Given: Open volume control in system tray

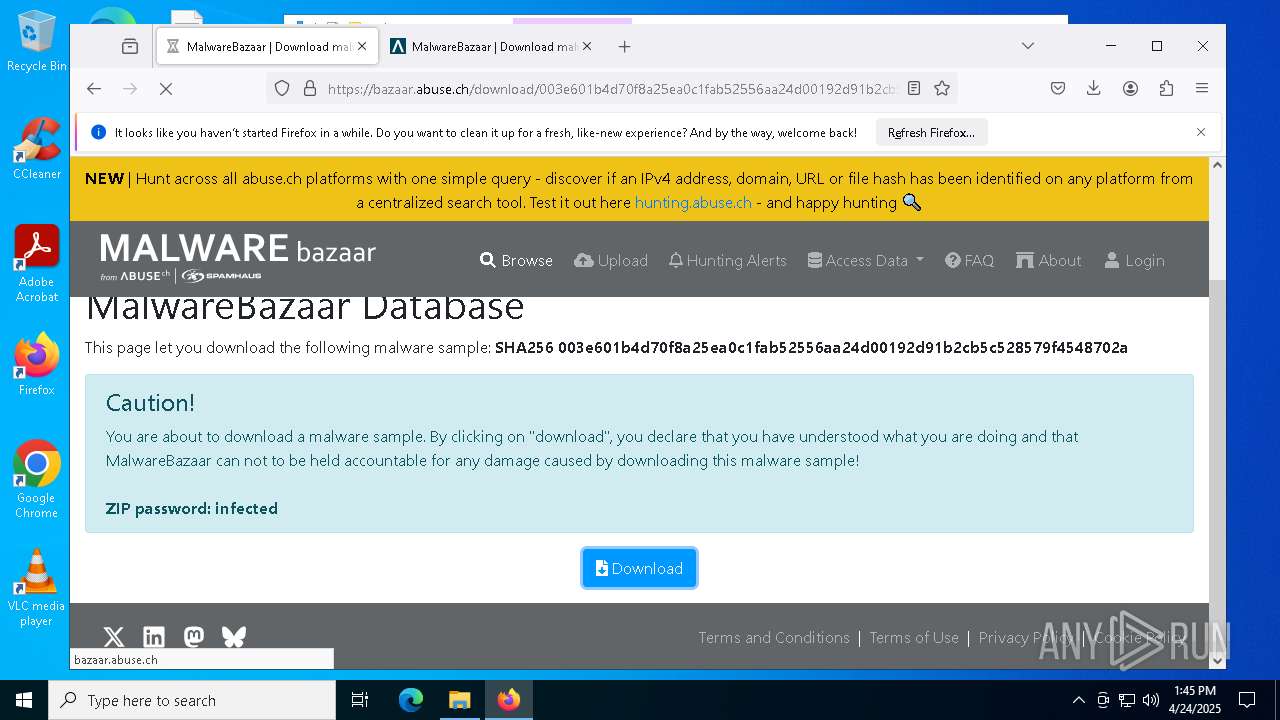Looking at the screenshot, I should click(1151, 700).
